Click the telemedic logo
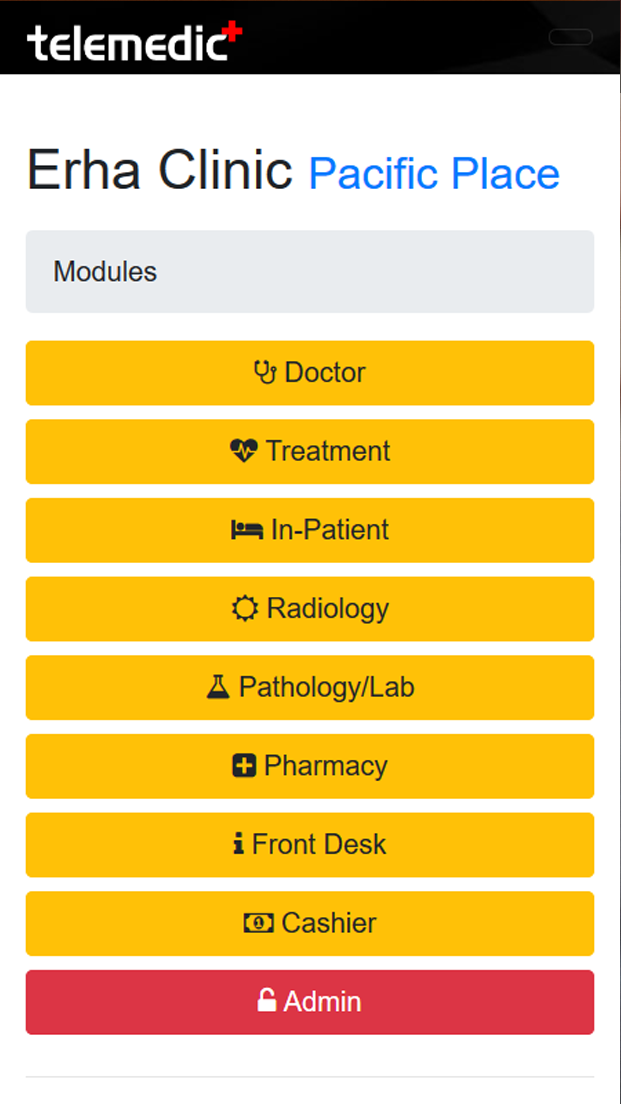This screenshot has width=621, height=1104. [134, 43]
